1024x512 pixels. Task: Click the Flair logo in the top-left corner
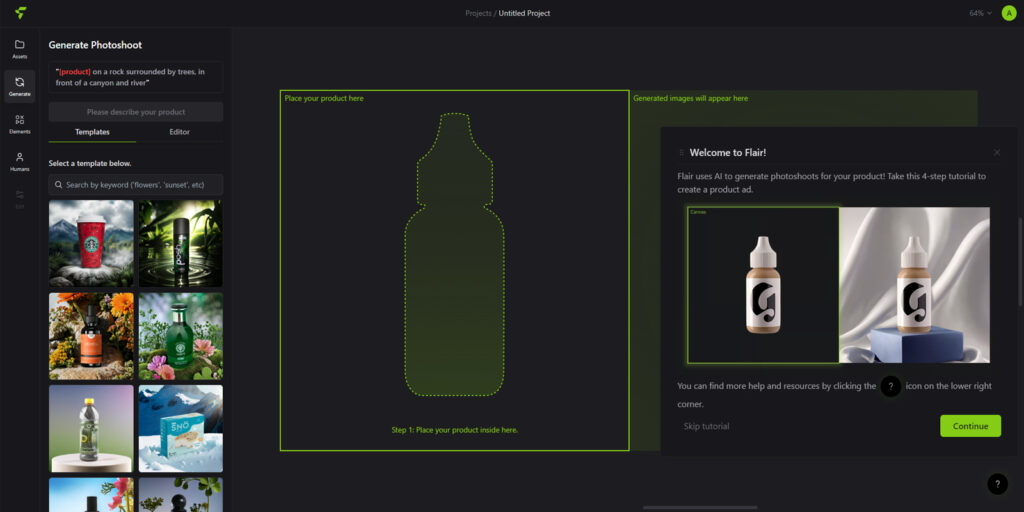point(21,13)
